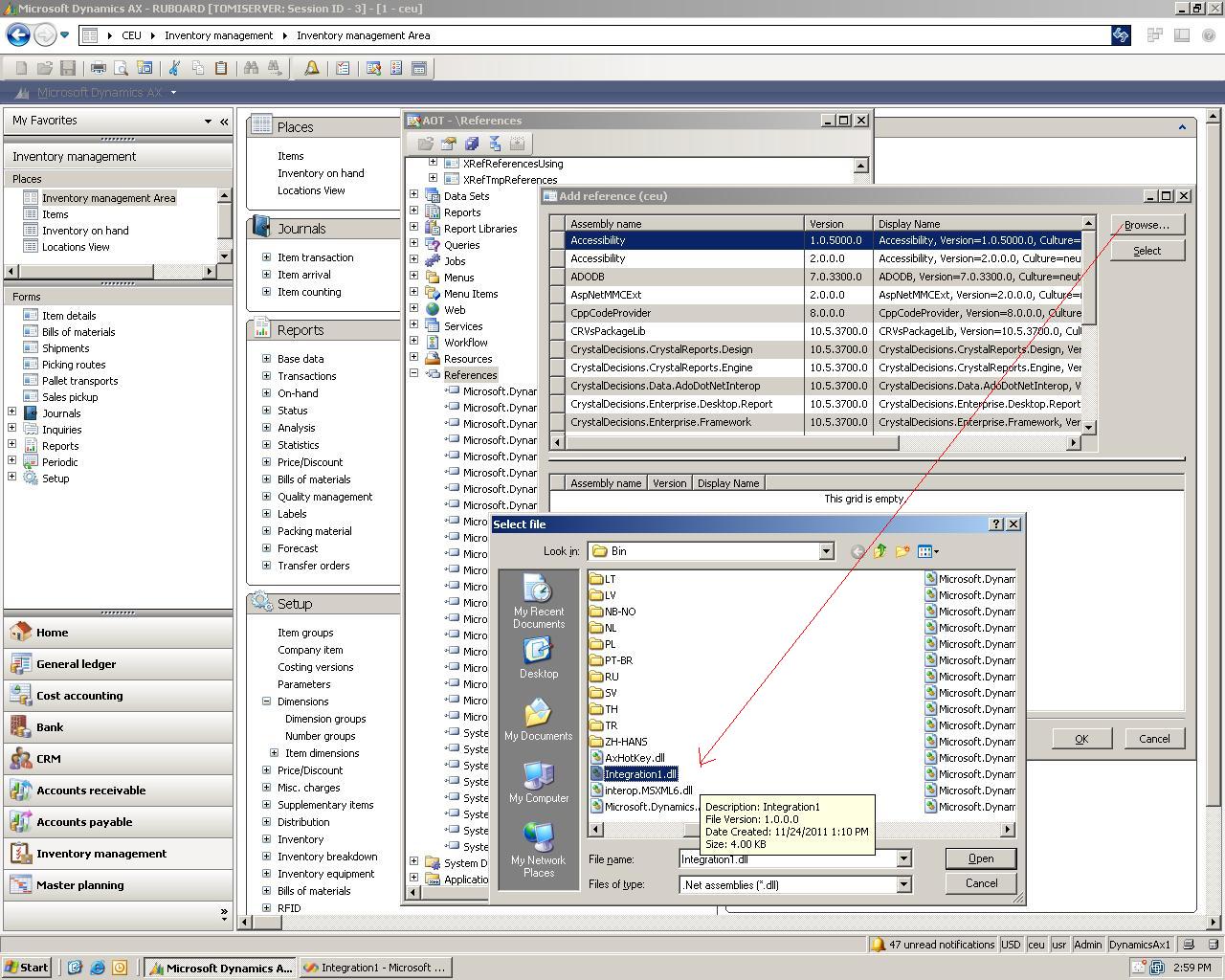Viewport: 1225px width, 980px height.
Task: Go to My Network Places shortcut
Action: pos(539,850)
